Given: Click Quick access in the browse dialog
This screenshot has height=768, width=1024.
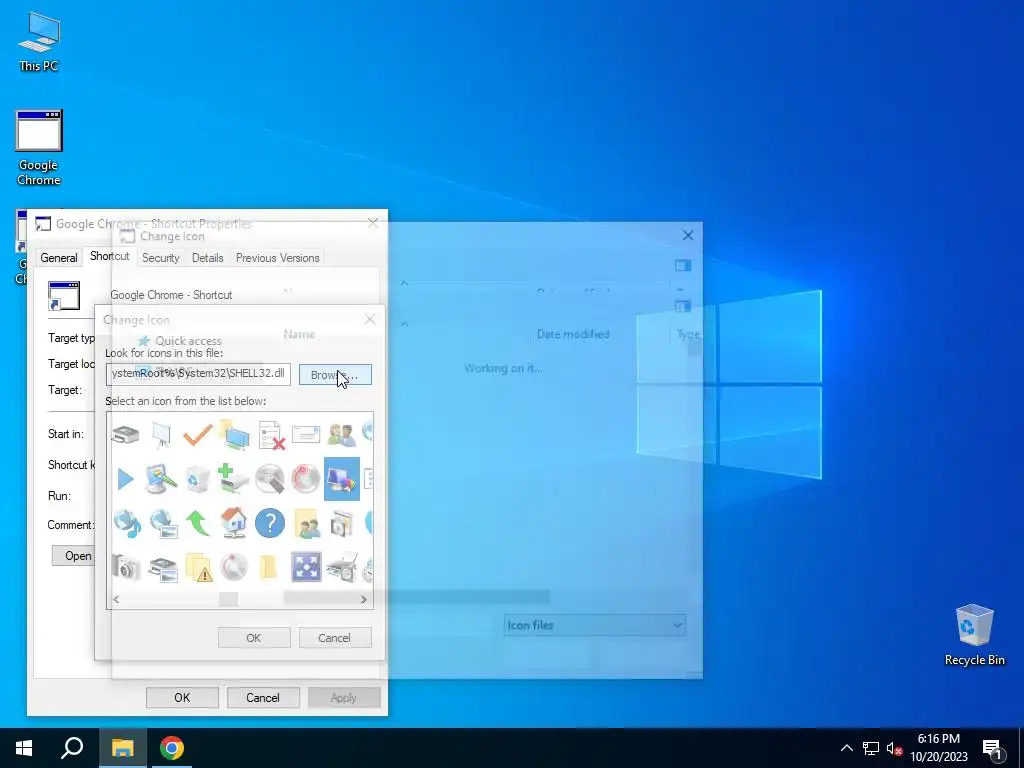Looking at the screenshot, I should tap(180, 341).
